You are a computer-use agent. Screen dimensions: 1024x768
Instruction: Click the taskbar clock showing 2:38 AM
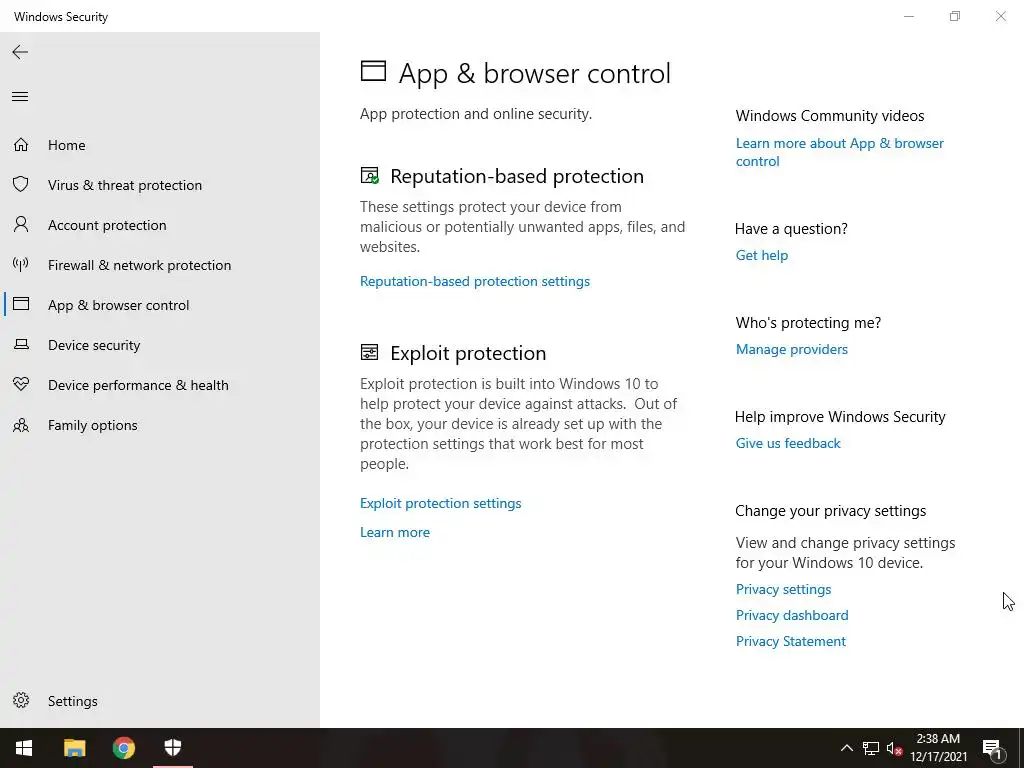pyautogui.click(x=938, y=748)
